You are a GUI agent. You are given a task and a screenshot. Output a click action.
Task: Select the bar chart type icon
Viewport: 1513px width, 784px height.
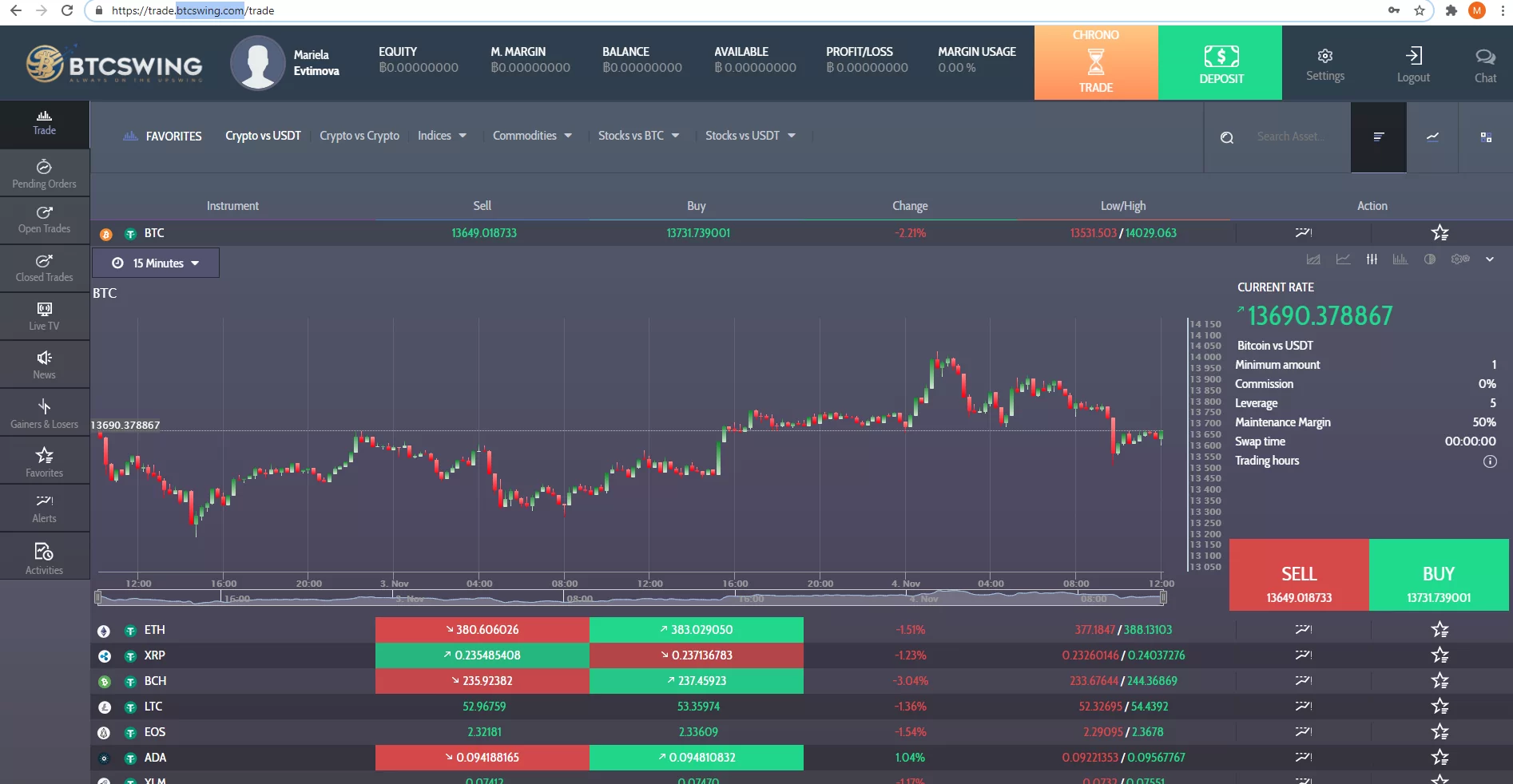[1400, 259]
